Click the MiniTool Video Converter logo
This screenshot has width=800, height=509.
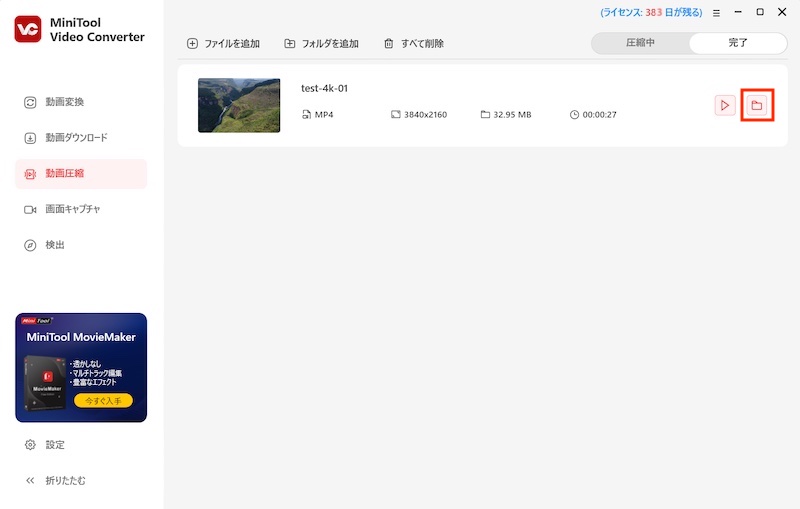(x=28, y=30)
